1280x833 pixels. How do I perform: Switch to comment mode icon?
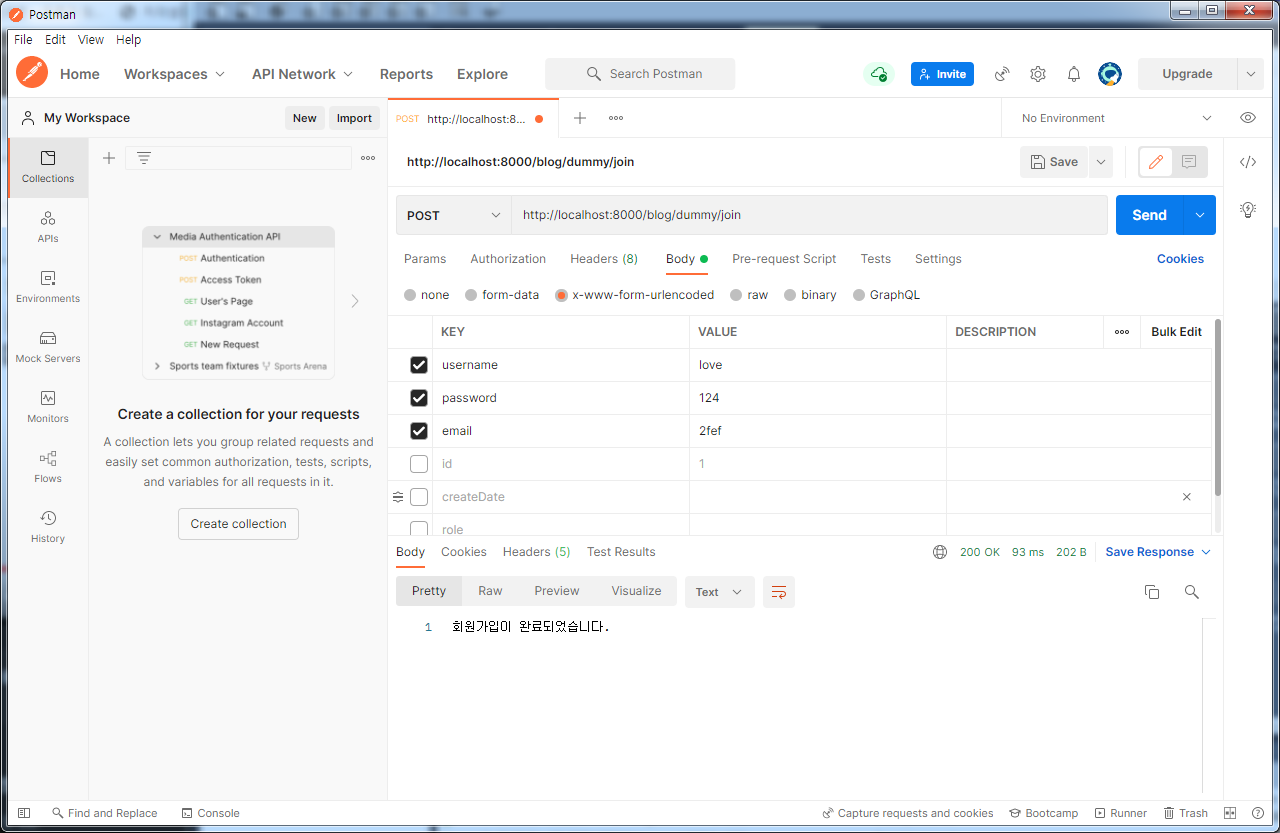click(x=1189, y=162)
